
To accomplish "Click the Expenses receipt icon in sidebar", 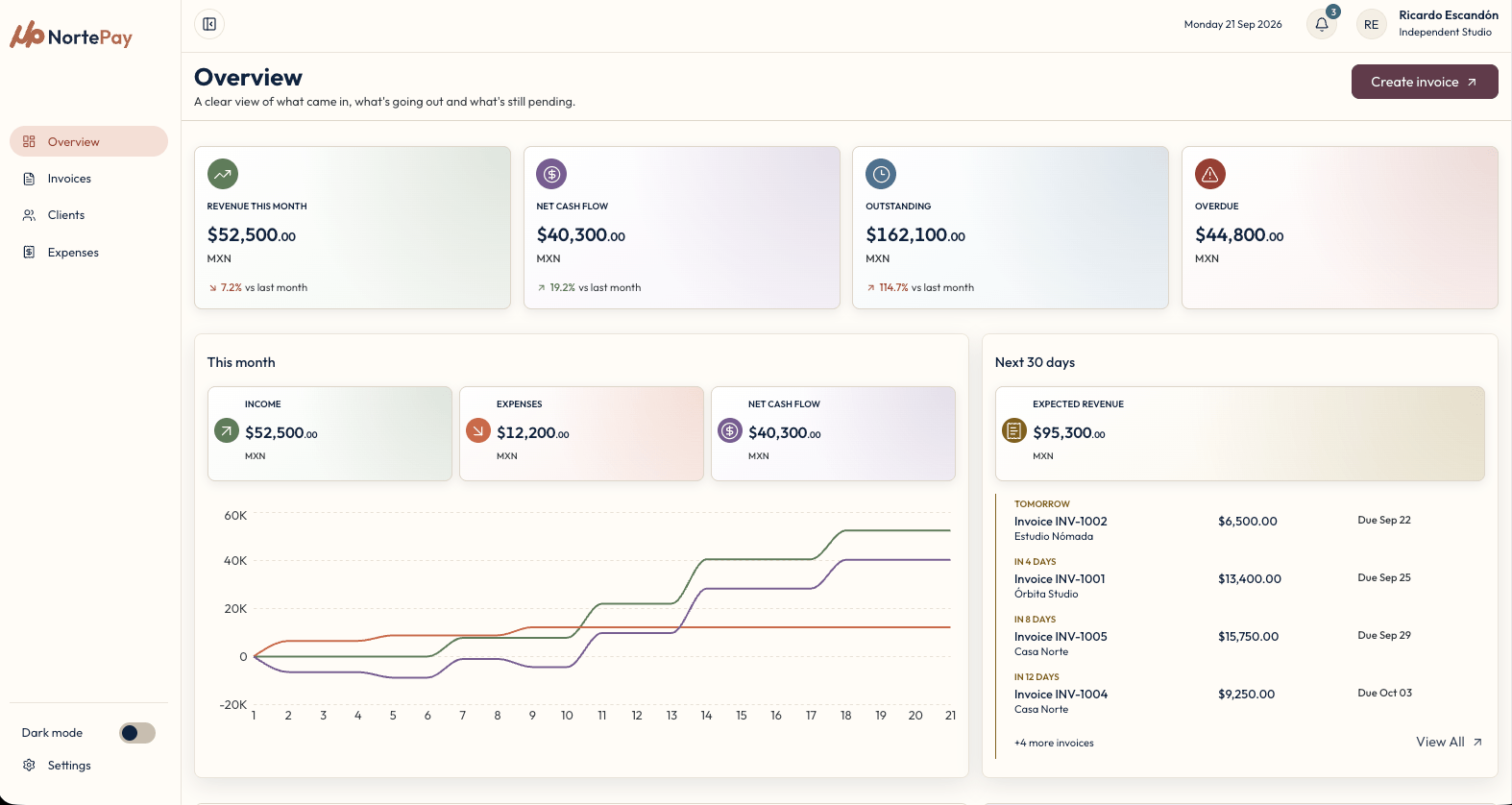I will click(x=29, y=253).
